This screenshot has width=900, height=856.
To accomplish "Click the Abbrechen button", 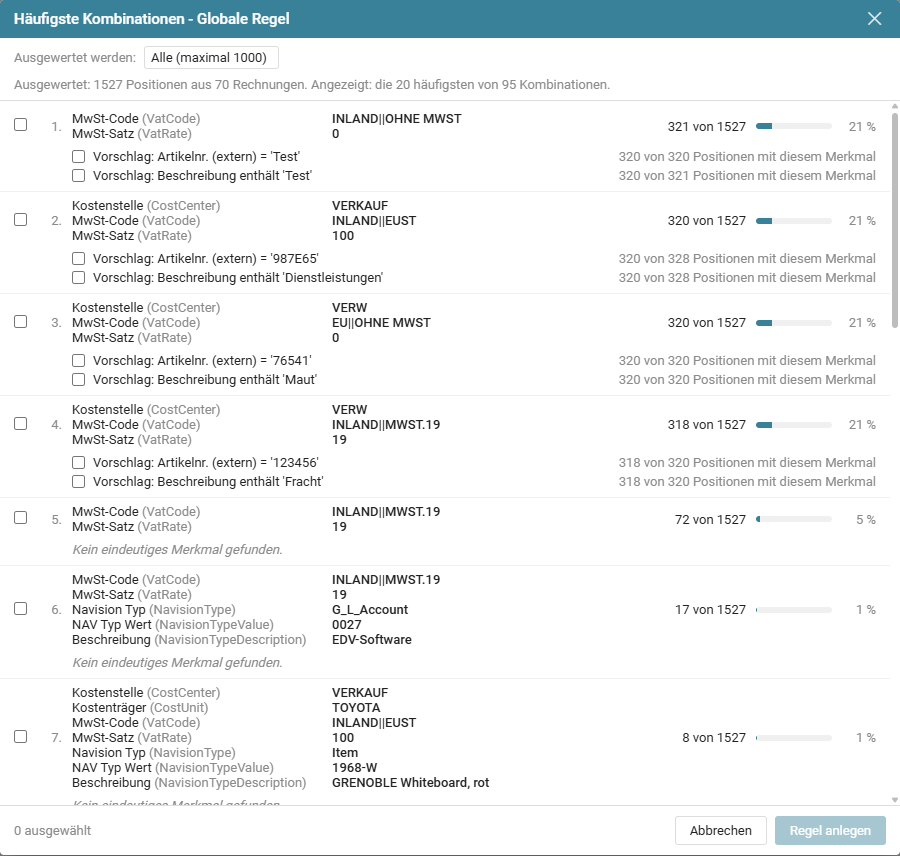I will pos(721,831).
